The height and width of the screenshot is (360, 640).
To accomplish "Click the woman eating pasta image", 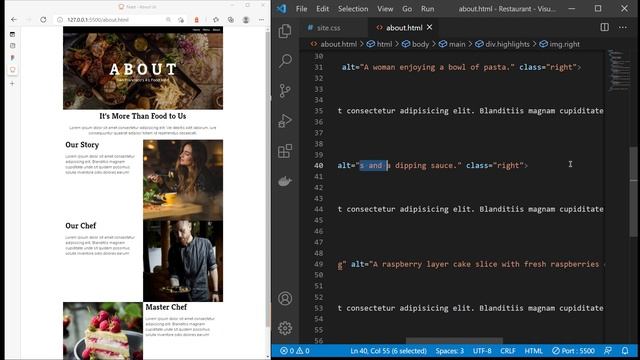I will point(183,180).
